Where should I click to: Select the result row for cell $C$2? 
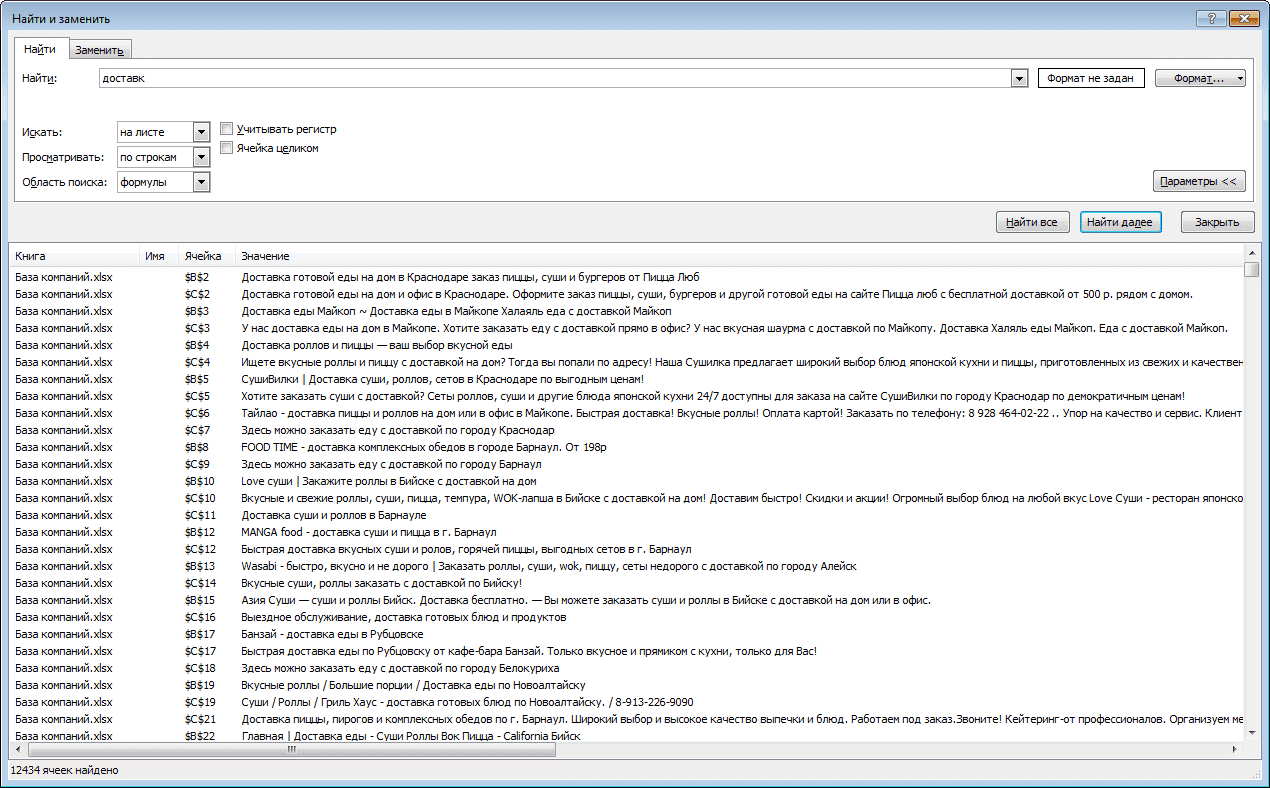coord(626,294)
